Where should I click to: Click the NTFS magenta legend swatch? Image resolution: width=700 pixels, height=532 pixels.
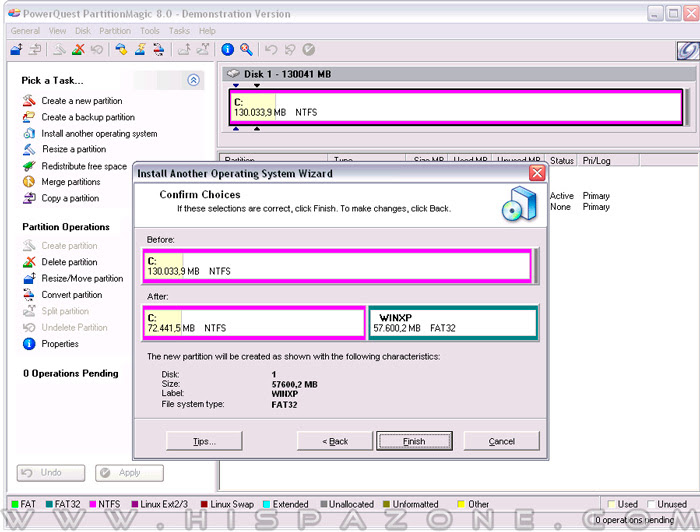click(93, 504)
